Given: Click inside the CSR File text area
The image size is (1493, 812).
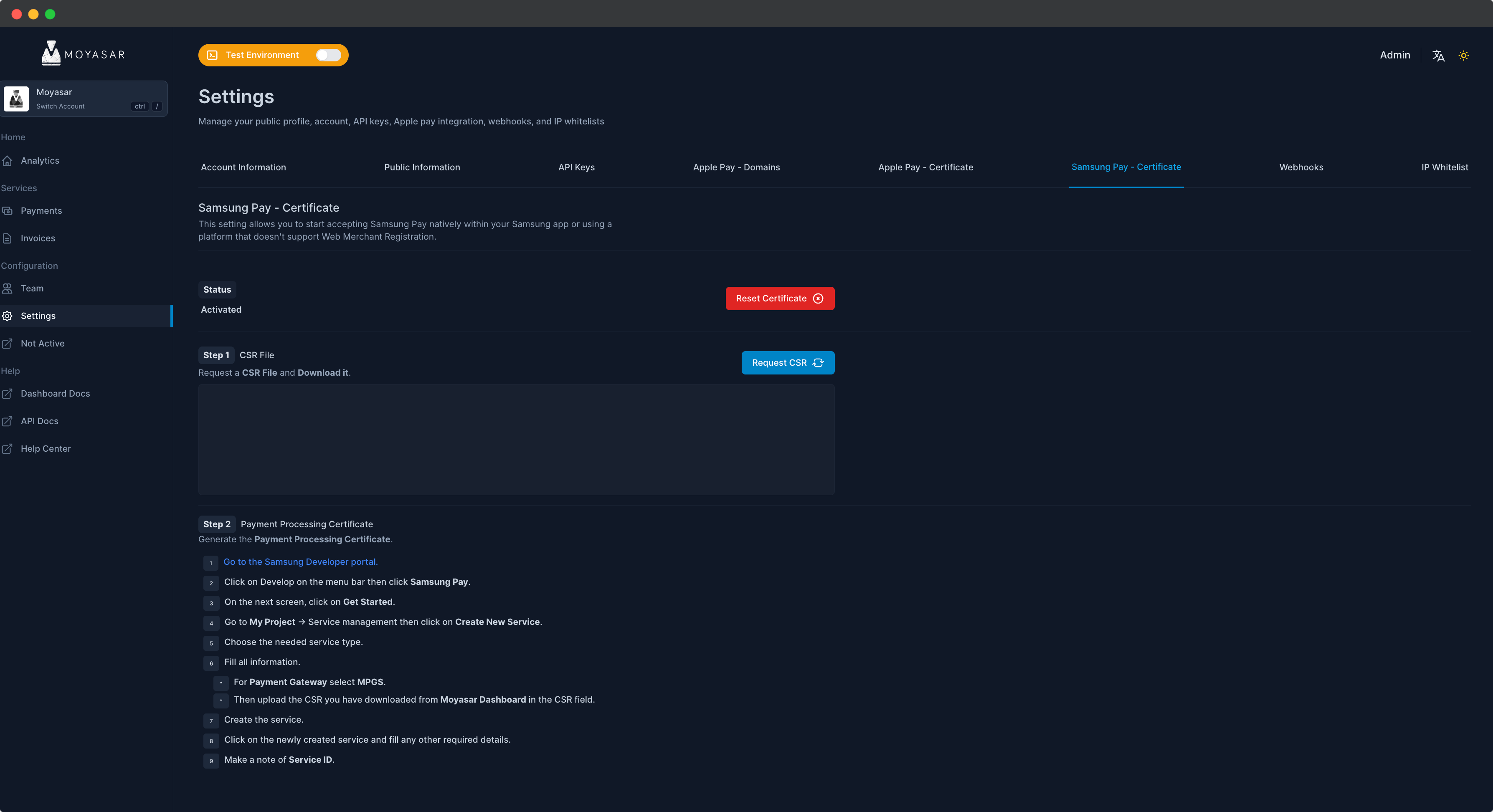Looking at the screenshot, I should click(x=516, y=439).
